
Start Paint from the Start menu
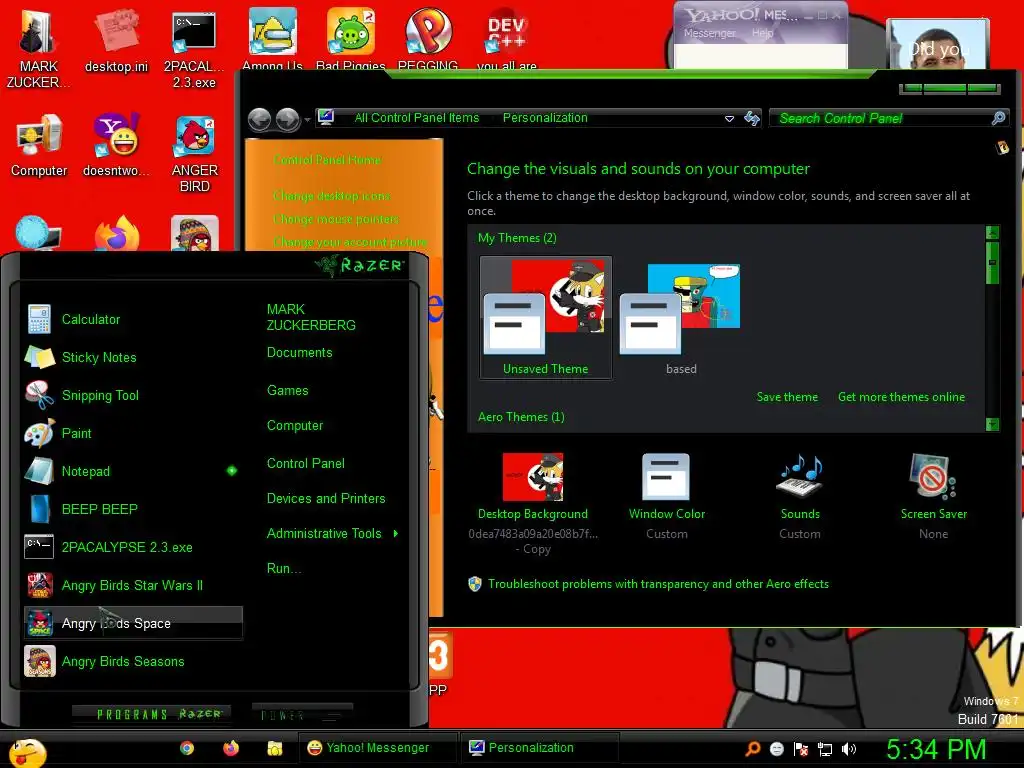coord(133,433)
